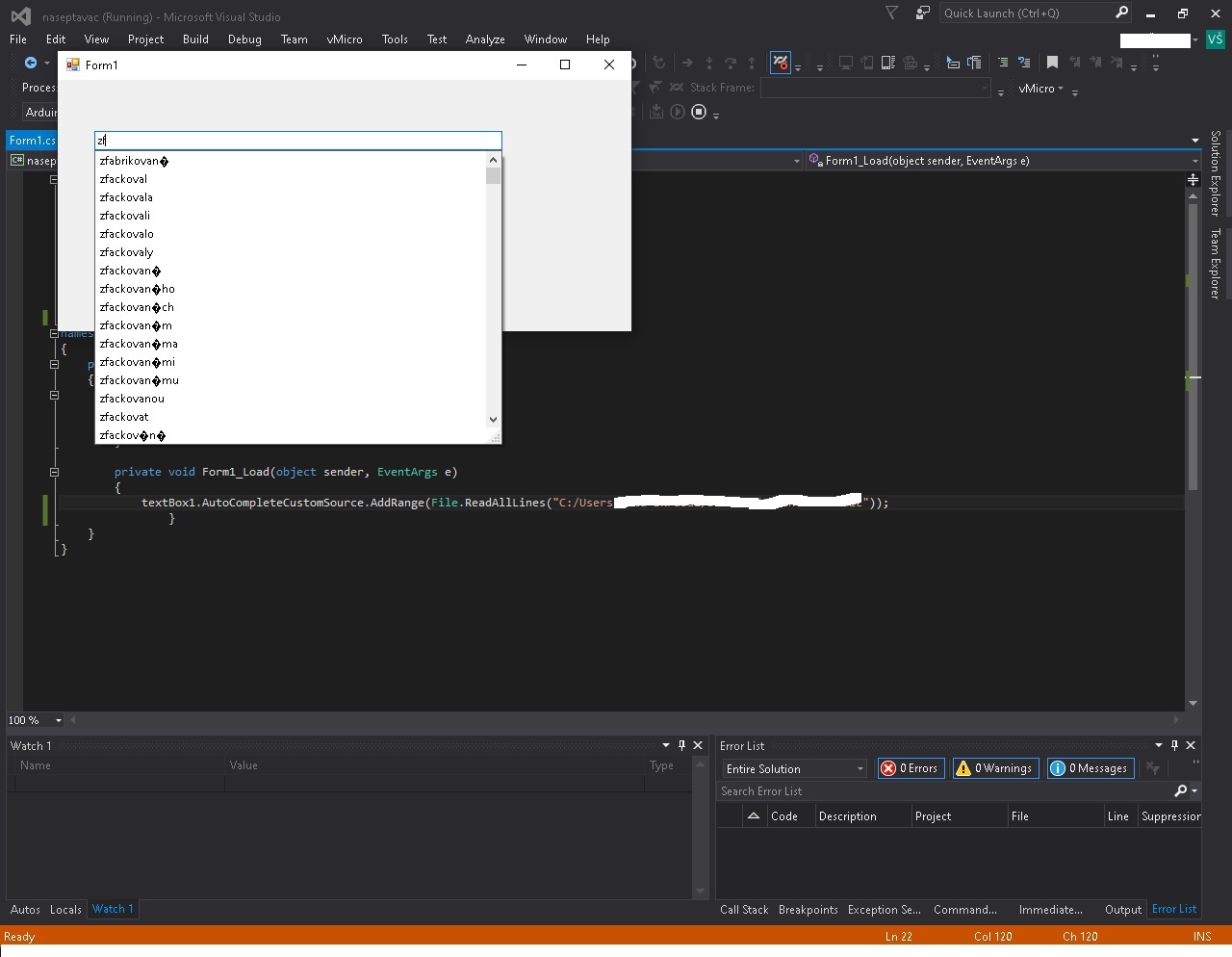Click the stop debugging icon

(699, 112)
